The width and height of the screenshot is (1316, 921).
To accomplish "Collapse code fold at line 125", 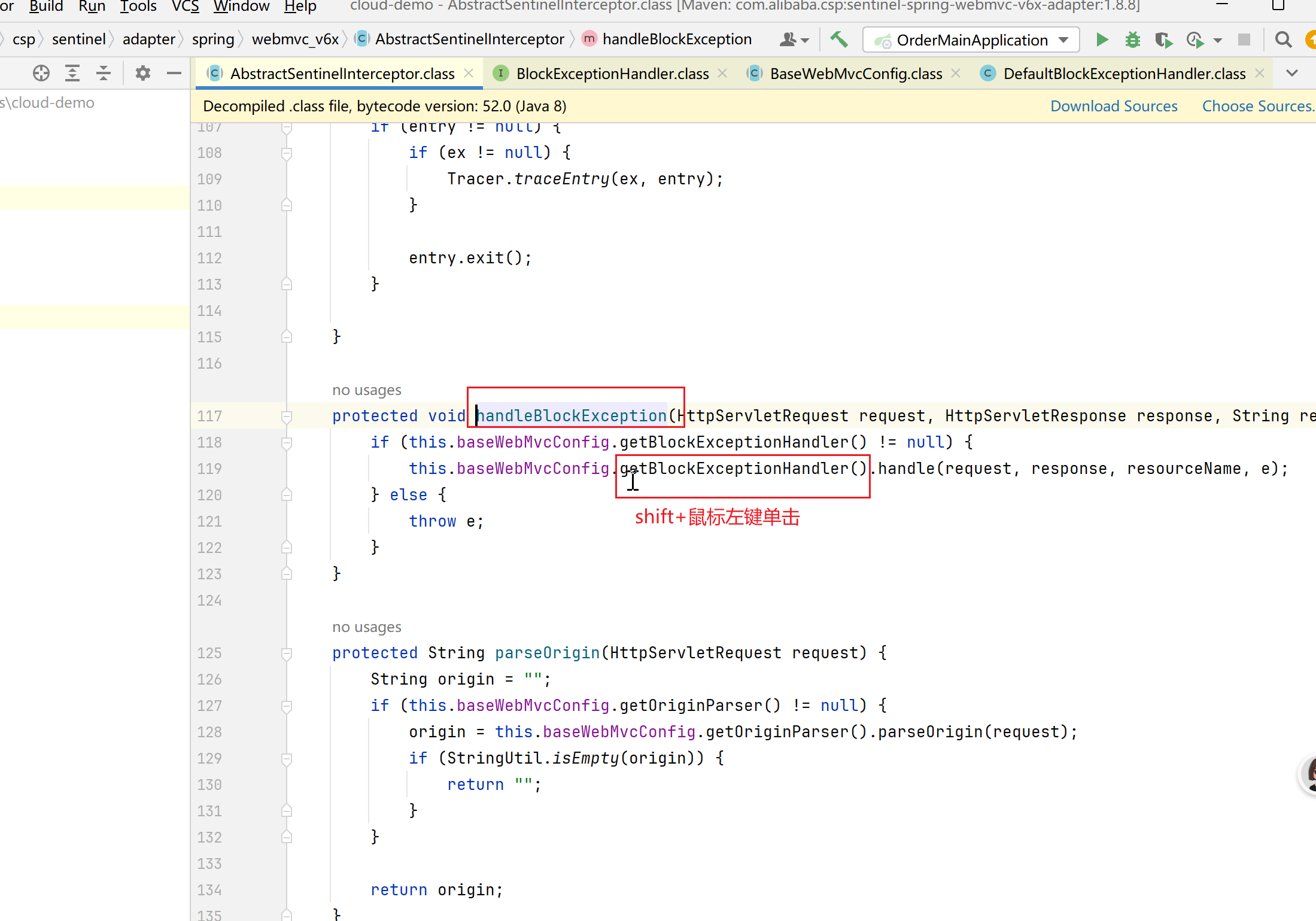I will (287, 653).
